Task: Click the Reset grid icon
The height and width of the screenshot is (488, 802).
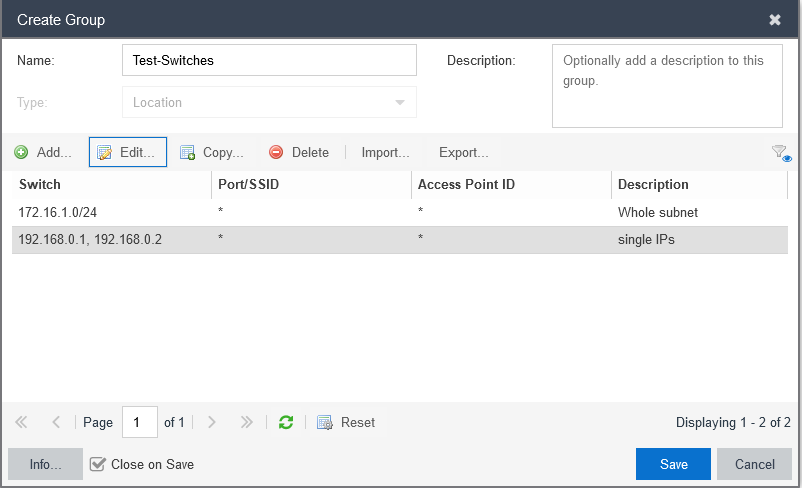Action: [x=325, y=422]
